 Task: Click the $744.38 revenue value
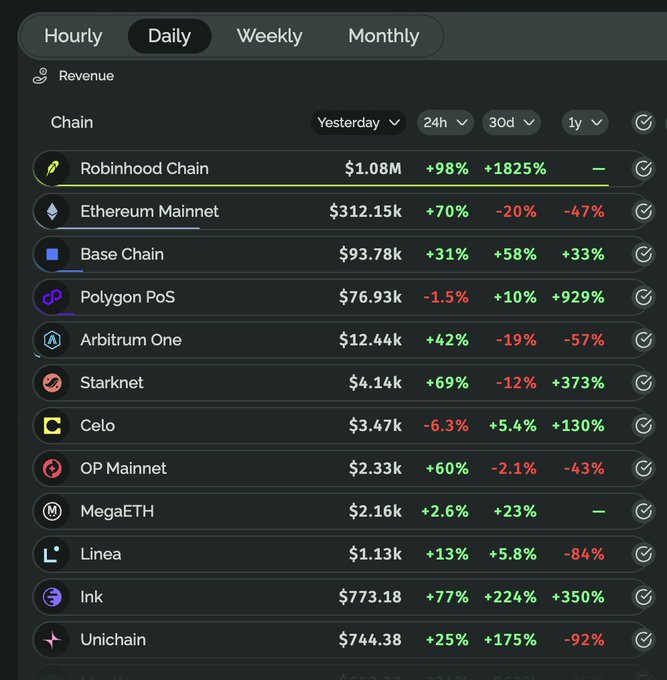(370, 640)
